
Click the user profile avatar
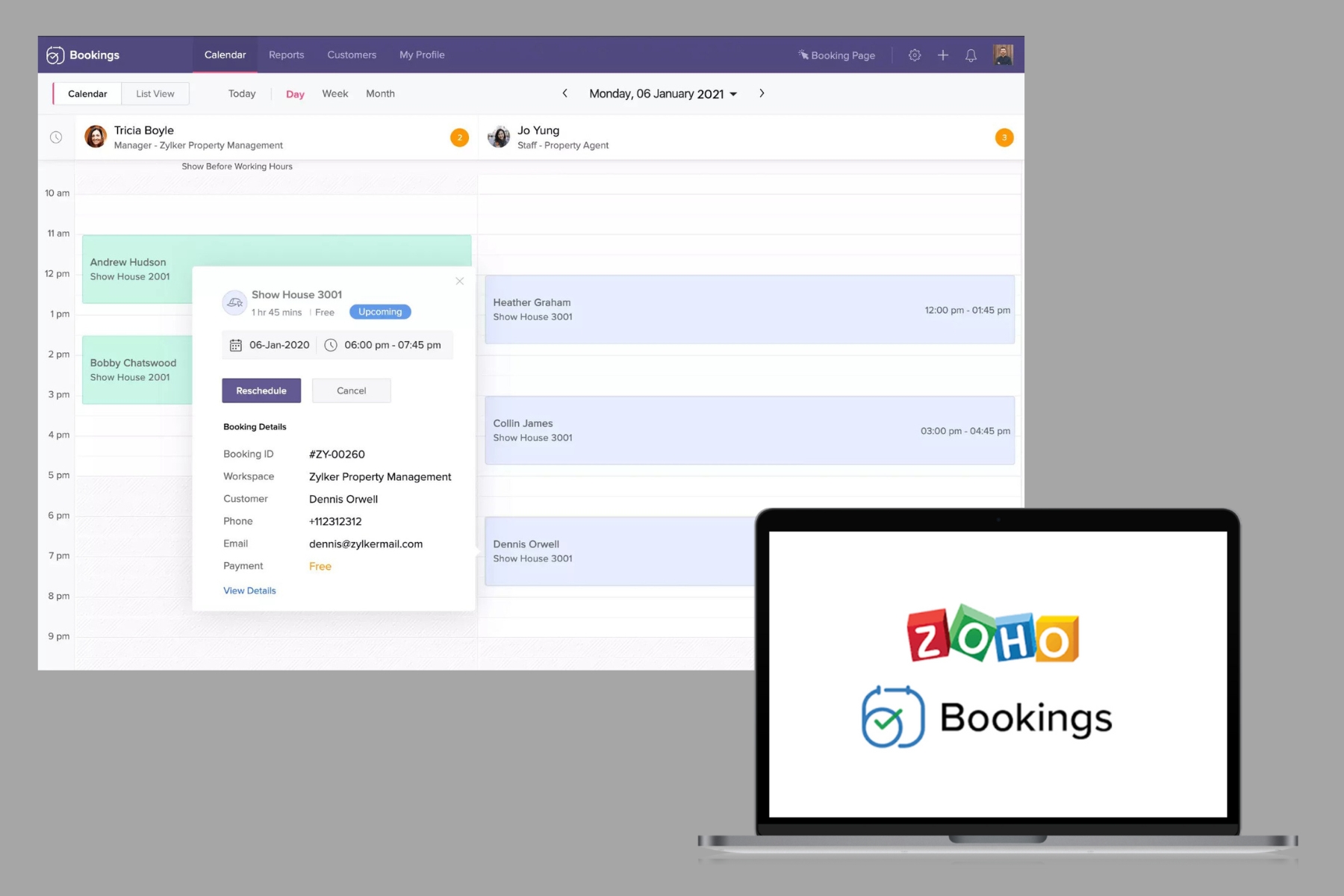click(x=1003, y=55)
